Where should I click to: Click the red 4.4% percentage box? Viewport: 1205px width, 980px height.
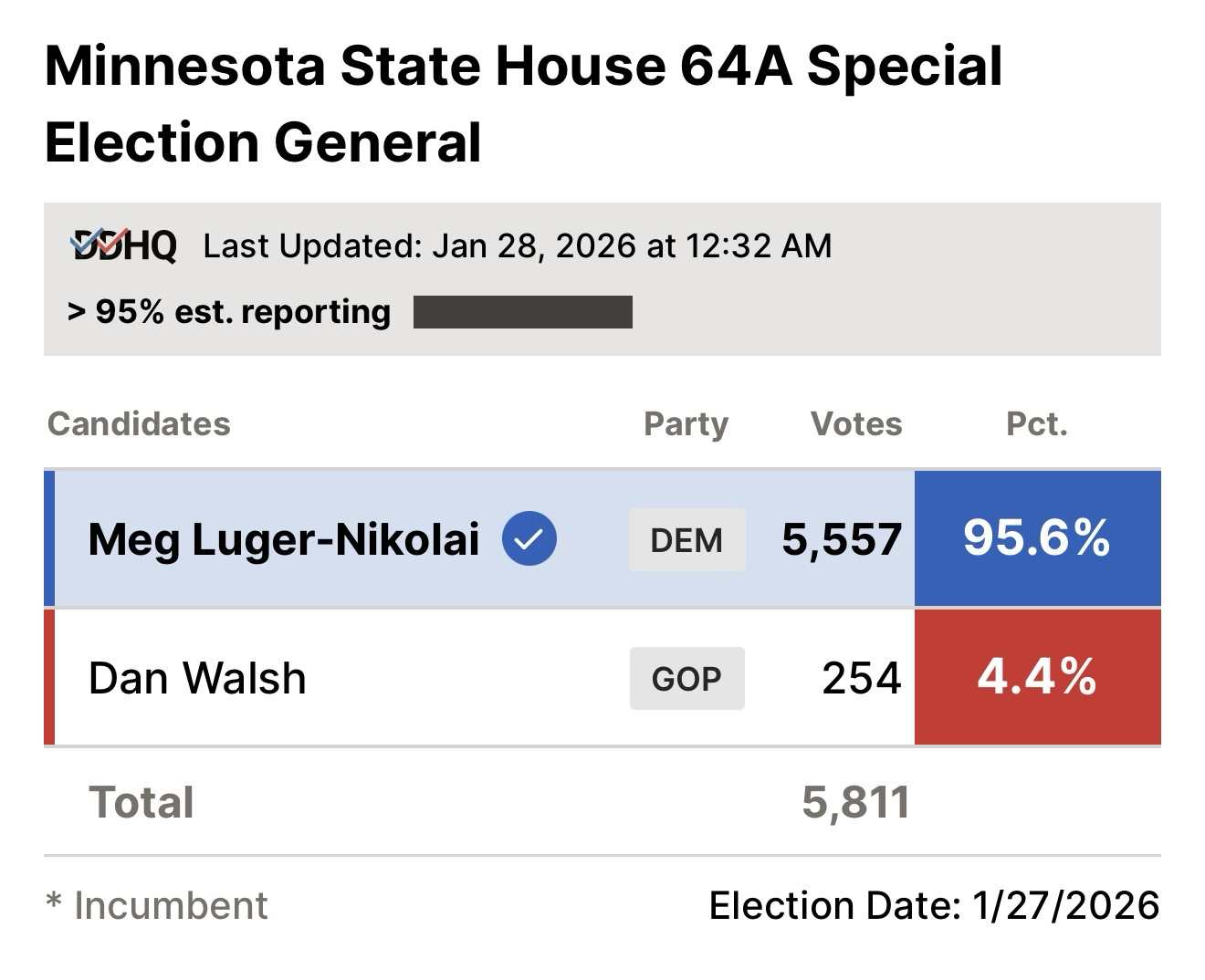(1037, 677)
